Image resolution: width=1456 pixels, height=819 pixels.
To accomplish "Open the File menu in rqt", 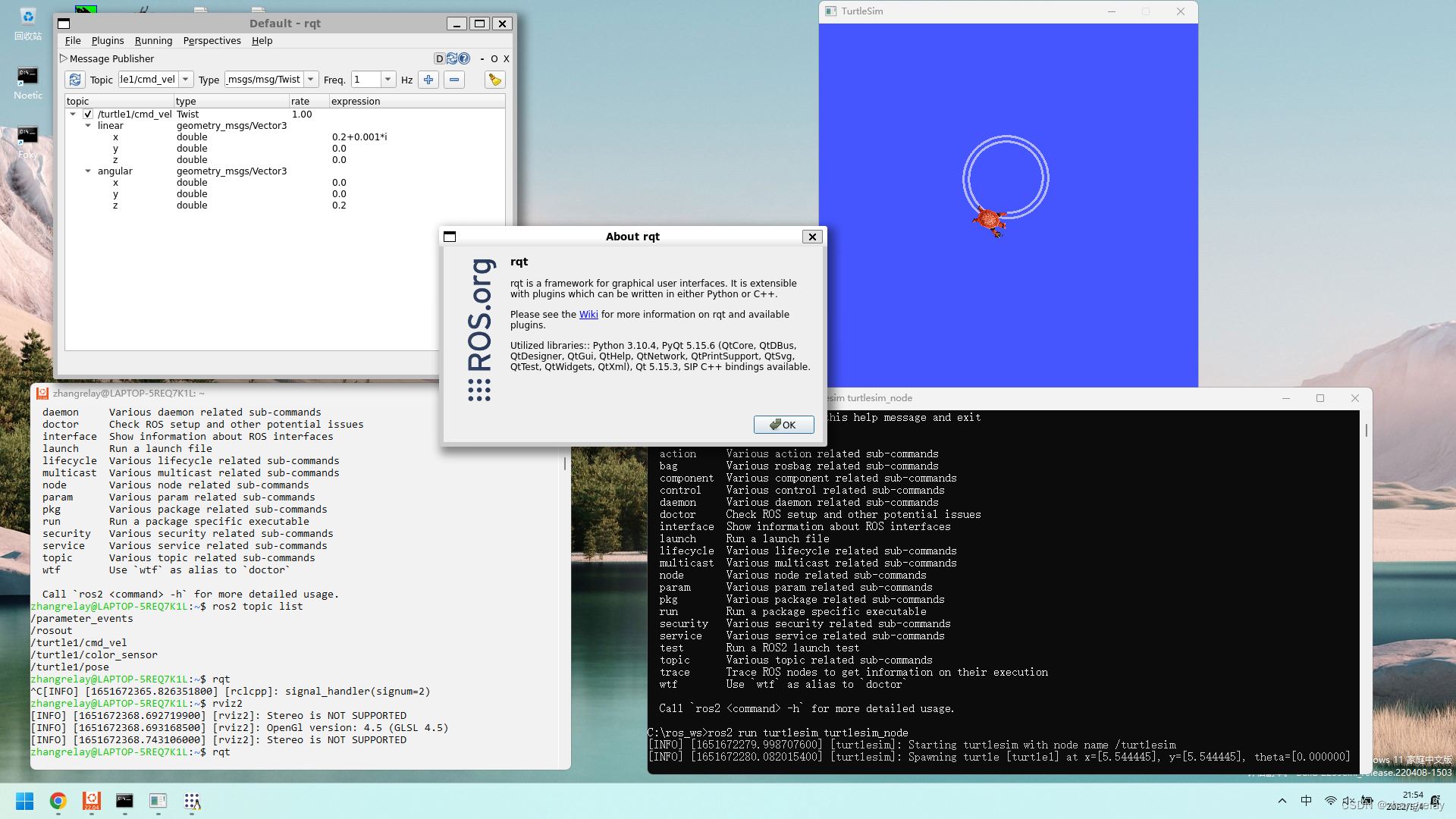I will (x=73, y=41).
